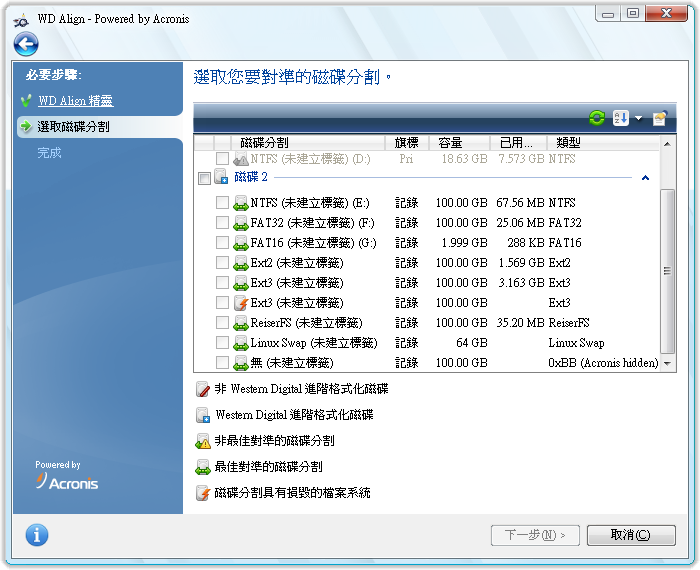The width and height of the screenshot is (700, 570).
Task: Sort by the 磁碟分割 column header
Action: [x=308, y=143]
